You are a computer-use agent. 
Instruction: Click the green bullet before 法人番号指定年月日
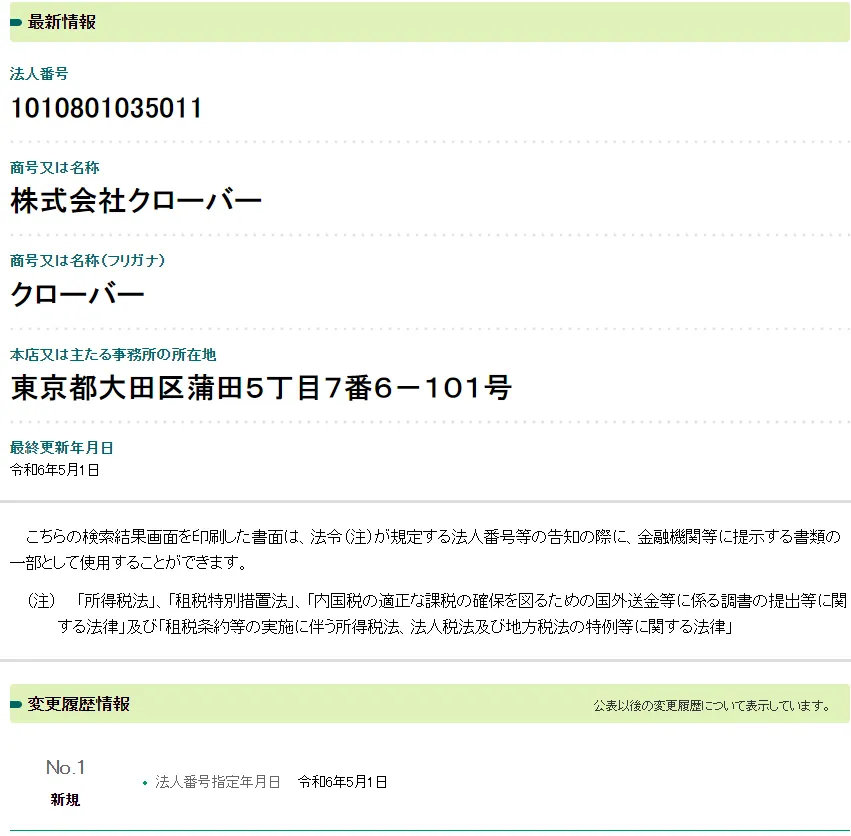[x=145, y=783]
